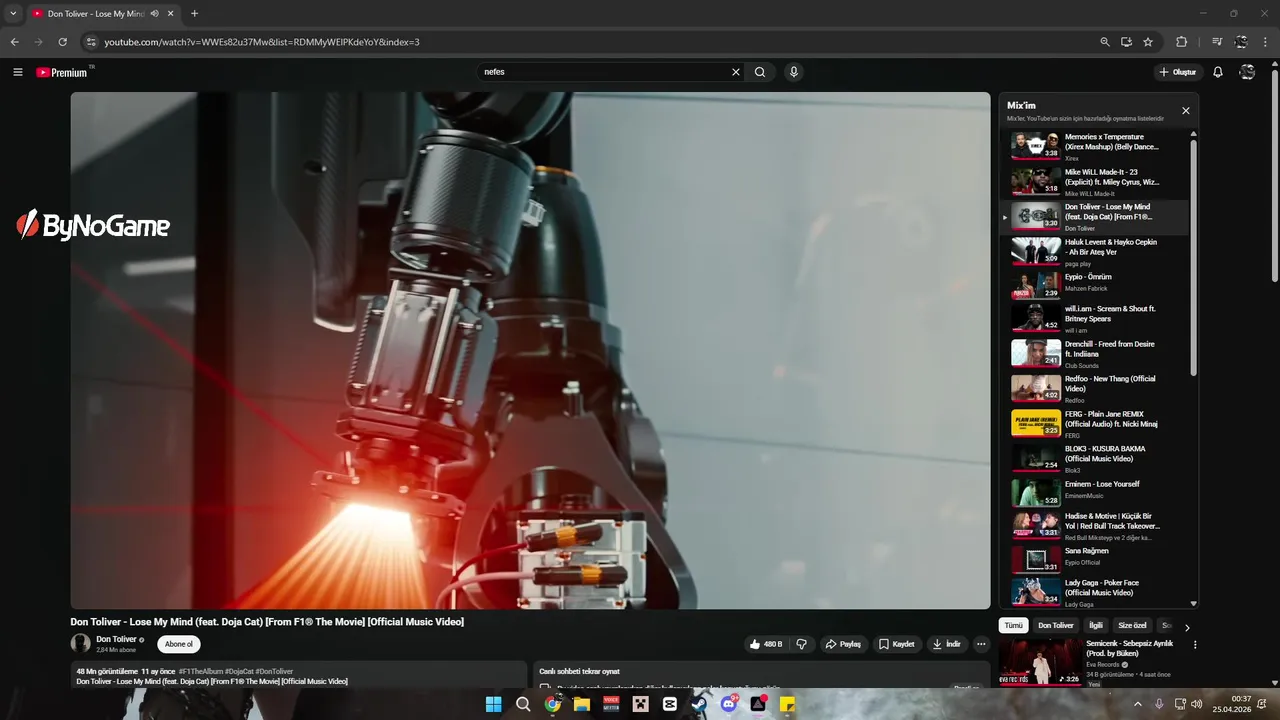Open the Chrome profile avatar

tap(1241, 42)
